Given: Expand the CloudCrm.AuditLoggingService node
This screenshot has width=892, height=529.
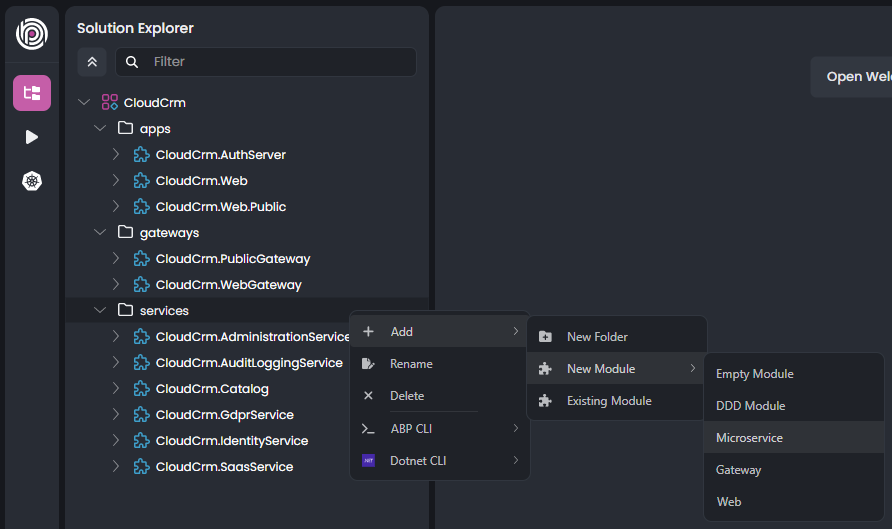Looking at the screenshot, I should pos(116,362).
